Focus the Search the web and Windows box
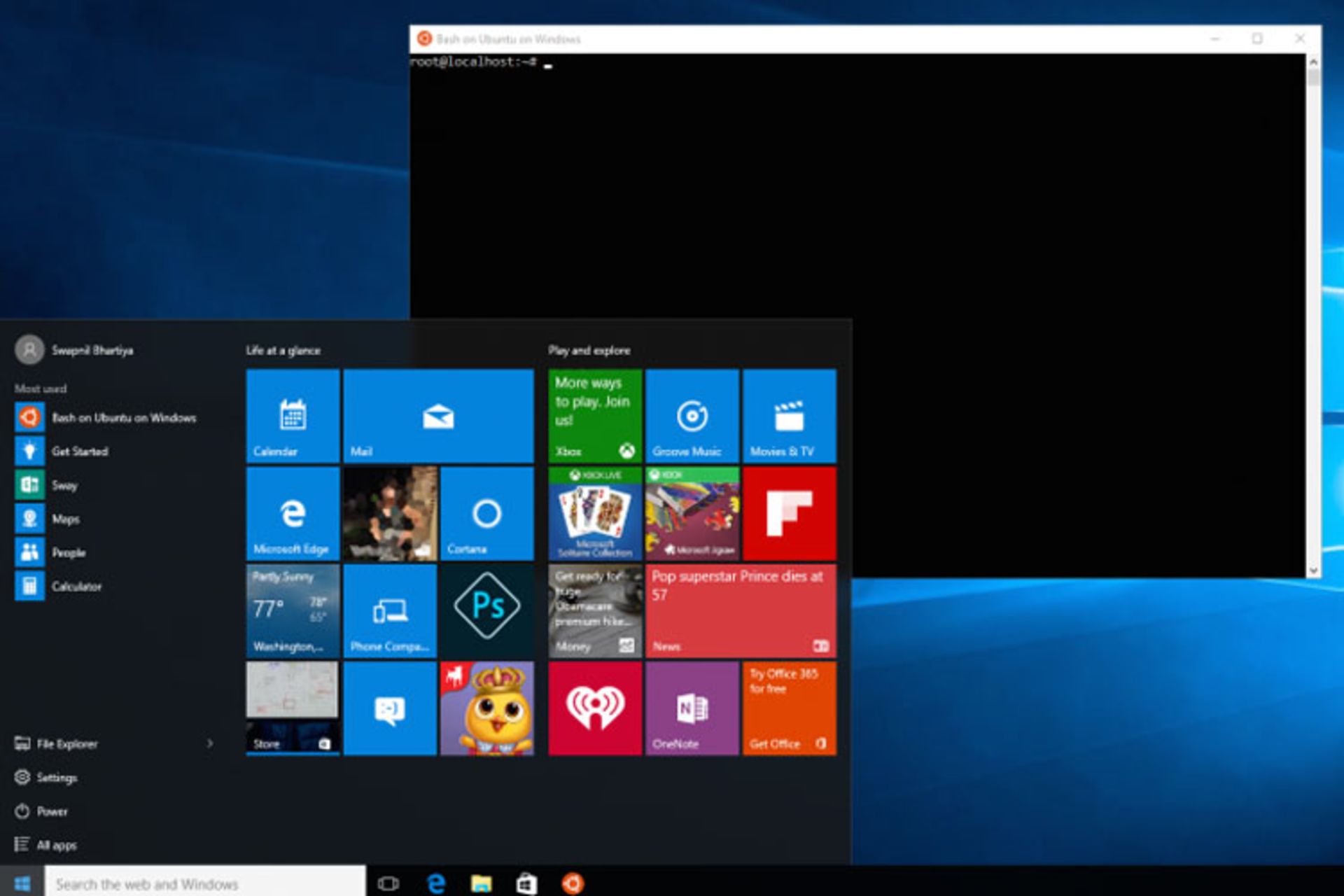This screenshot has height=896, width=1344. pos(205,883)
